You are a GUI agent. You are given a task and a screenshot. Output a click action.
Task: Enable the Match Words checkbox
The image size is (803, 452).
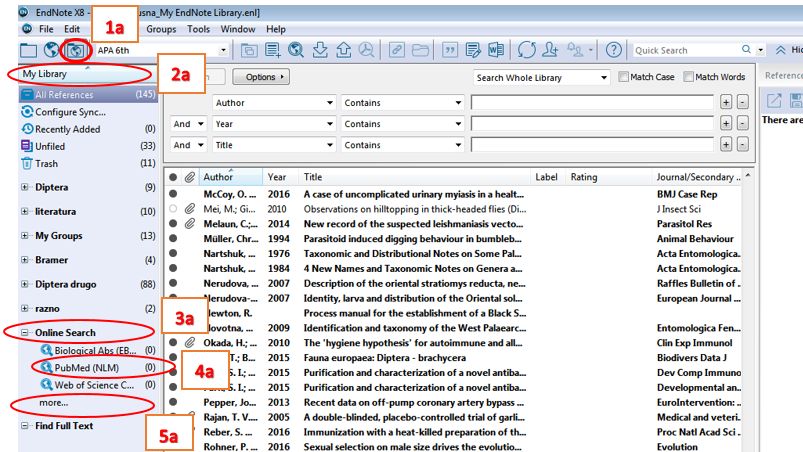[x=688, y=77]
